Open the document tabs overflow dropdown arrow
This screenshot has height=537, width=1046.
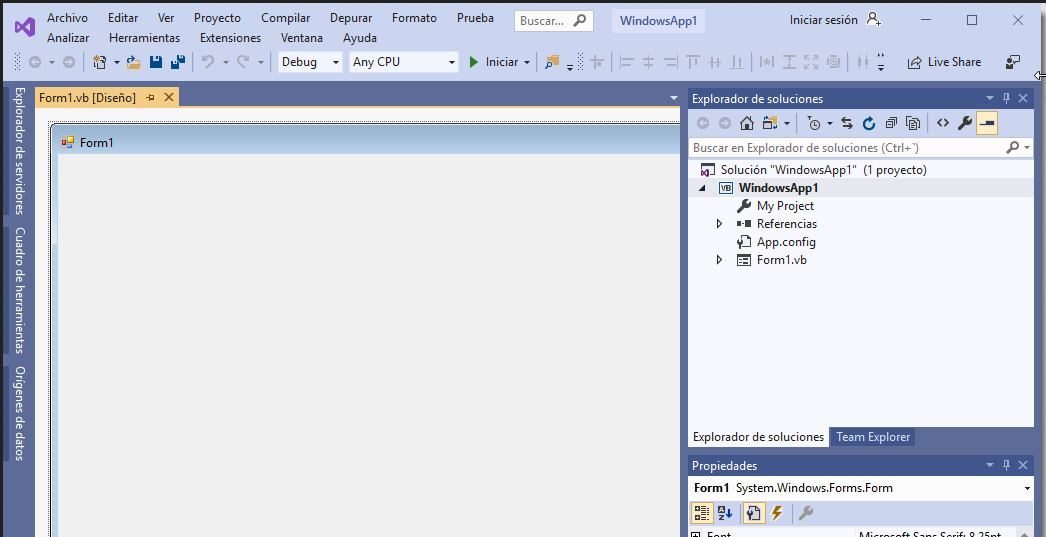(x=674, y=99)
